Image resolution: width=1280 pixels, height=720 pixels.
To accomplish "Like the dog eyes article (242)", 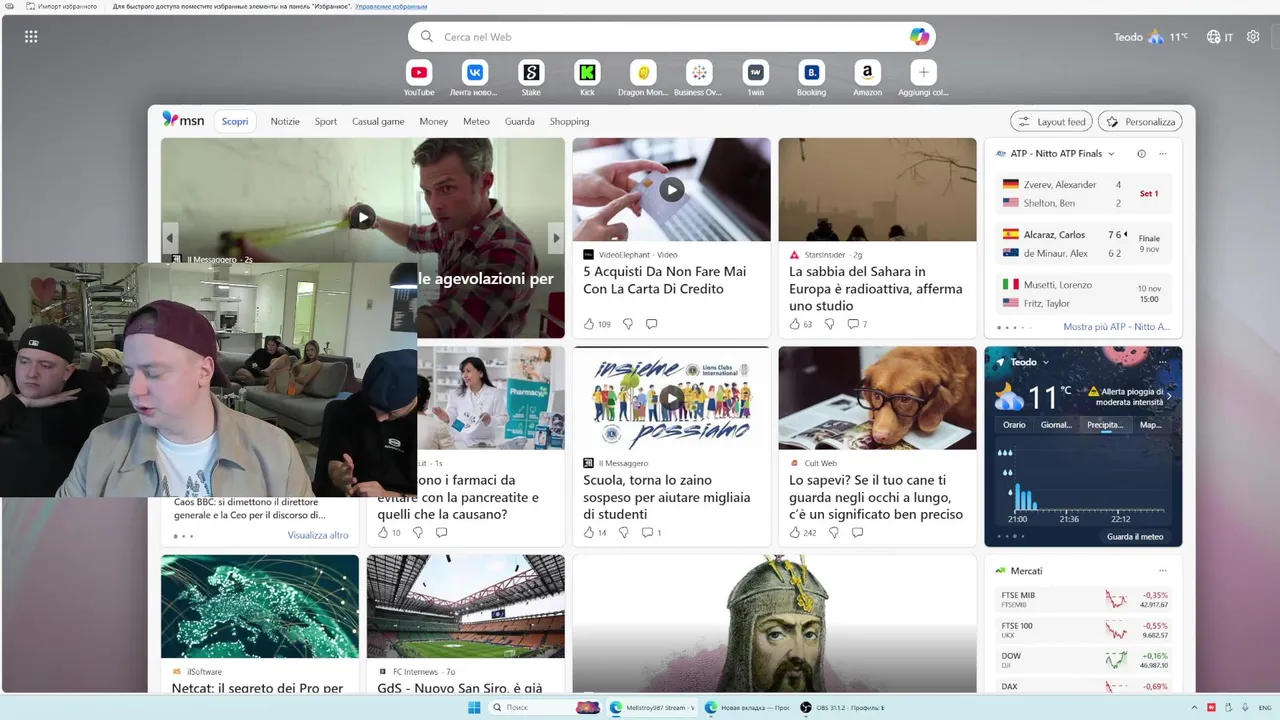I will click(795, 533).
